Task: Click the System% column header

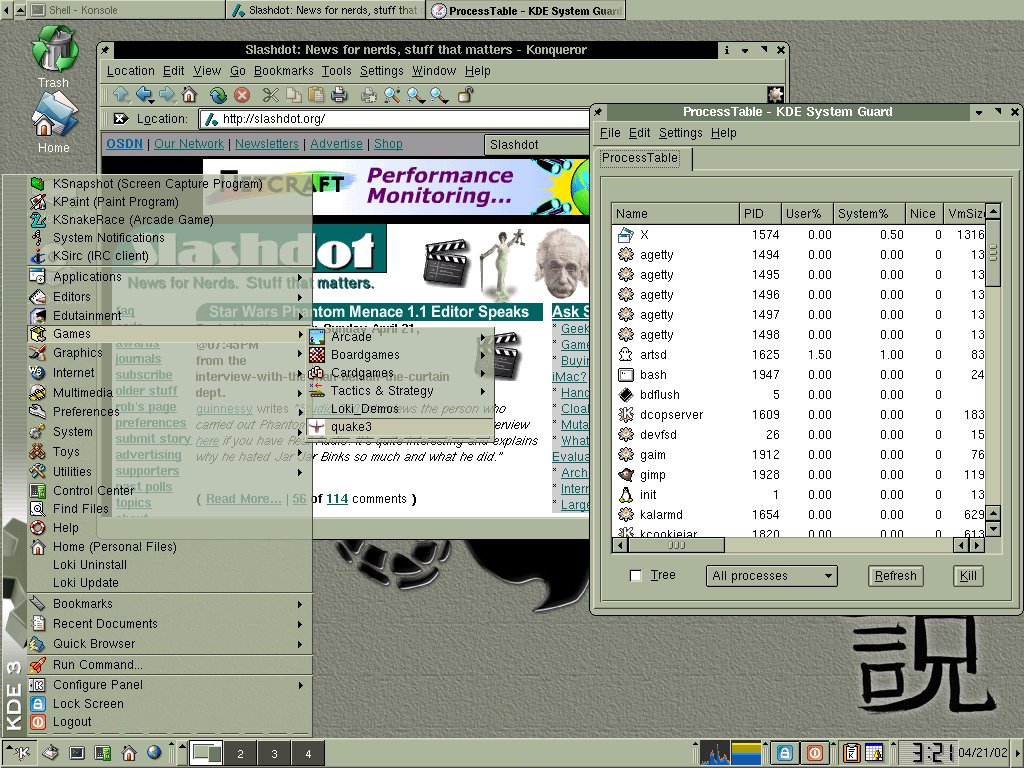Action: pos(868,214)
